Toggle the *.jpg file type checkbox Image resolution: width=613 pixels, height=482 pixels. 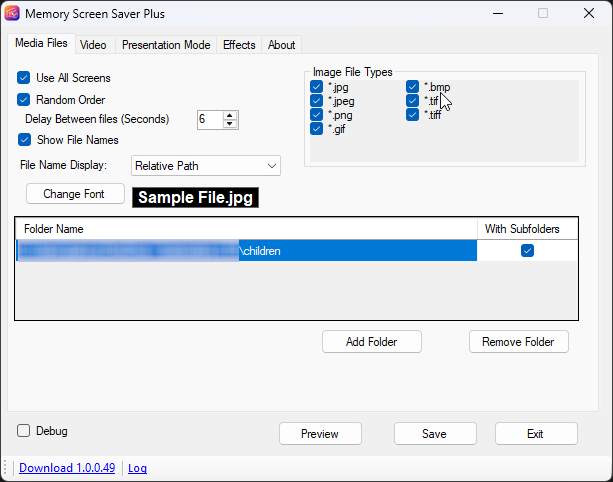tap(316, 87)
